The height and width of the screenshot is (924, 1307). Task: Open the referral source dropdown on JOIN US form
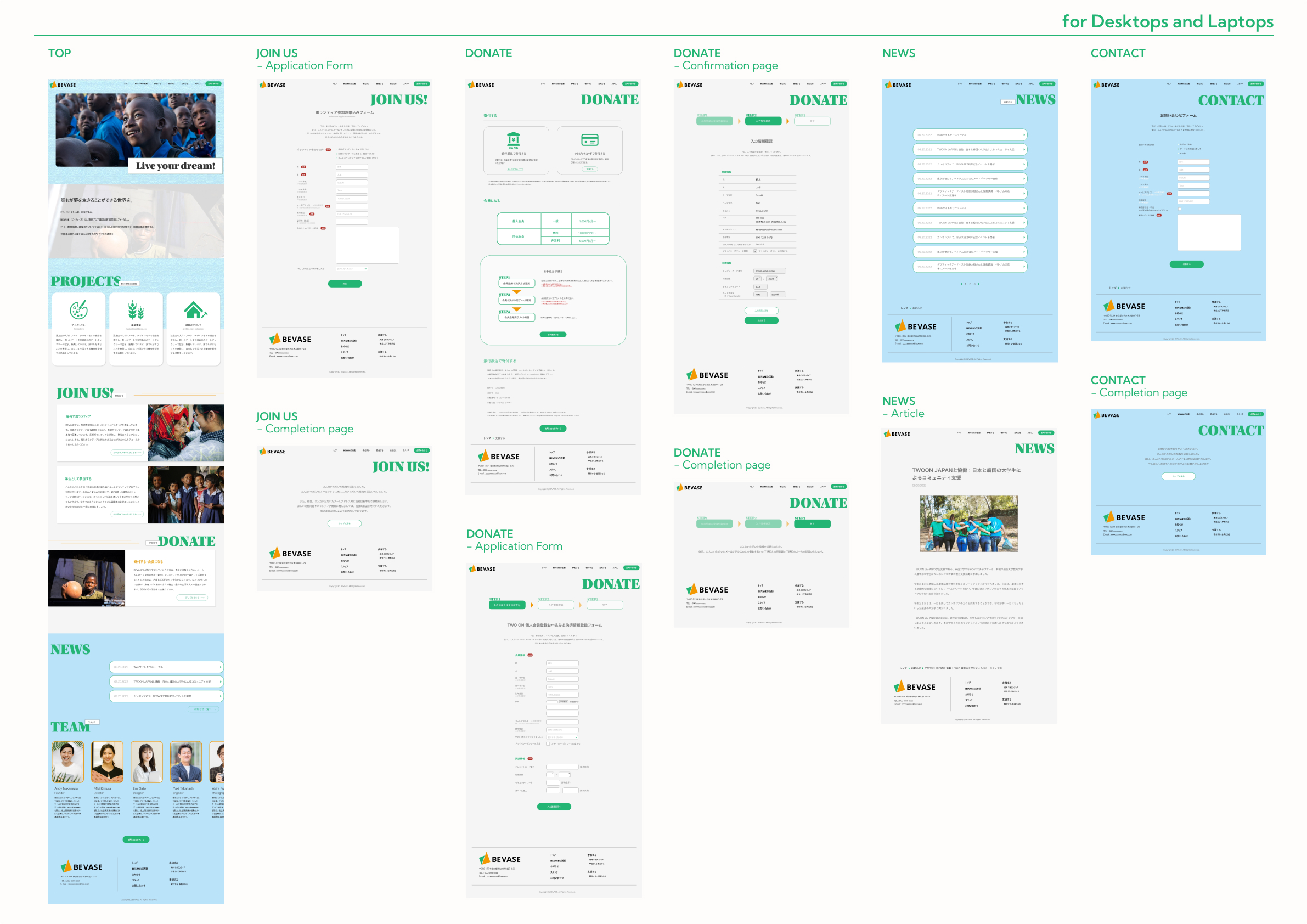tap(353, 269)
